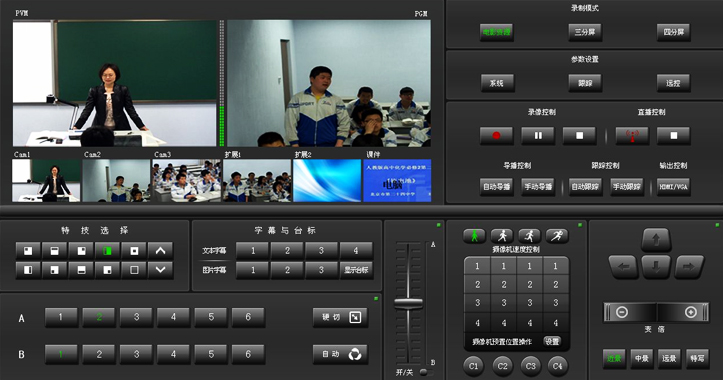Open the 系统 parameter settings
The width and height of the screenshot is (723, 380).
[496, 83]
